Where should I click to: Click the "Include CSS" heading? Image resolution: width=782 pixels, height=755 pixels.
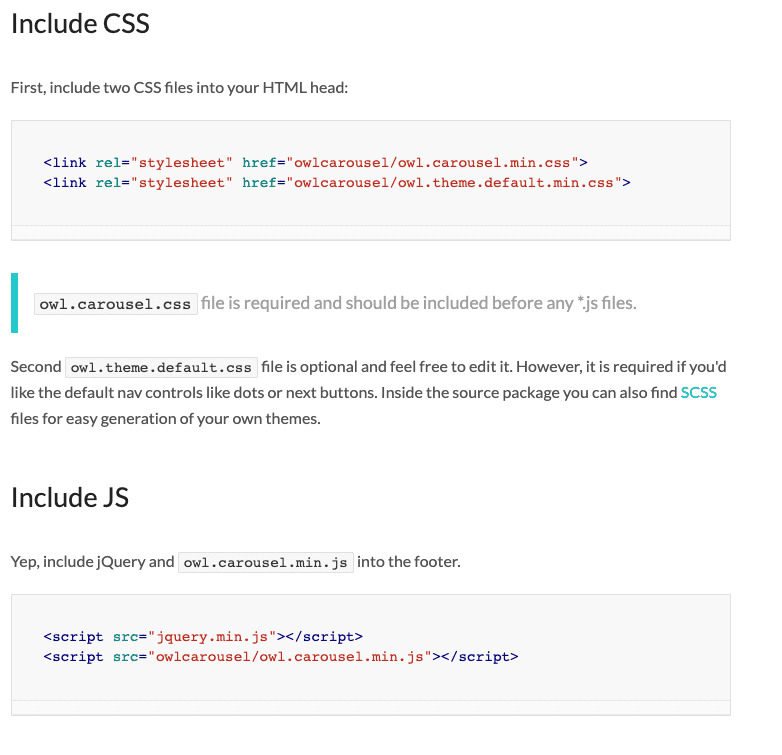tap(80, 24)
